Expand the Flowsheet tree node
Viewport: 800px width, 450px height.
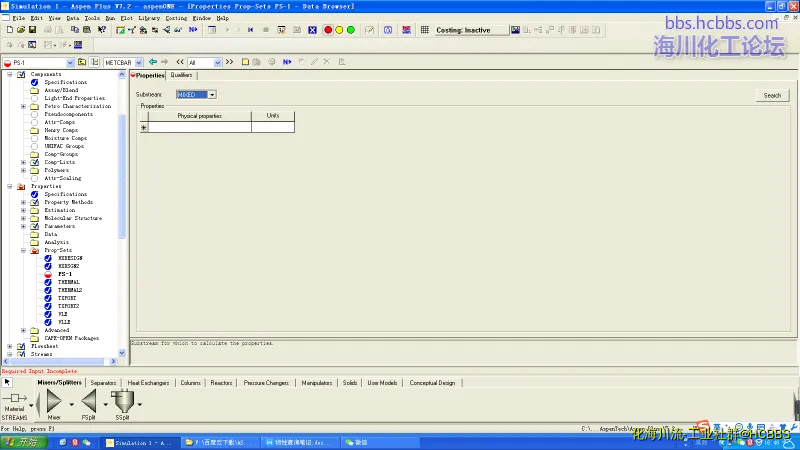[10, 346]
